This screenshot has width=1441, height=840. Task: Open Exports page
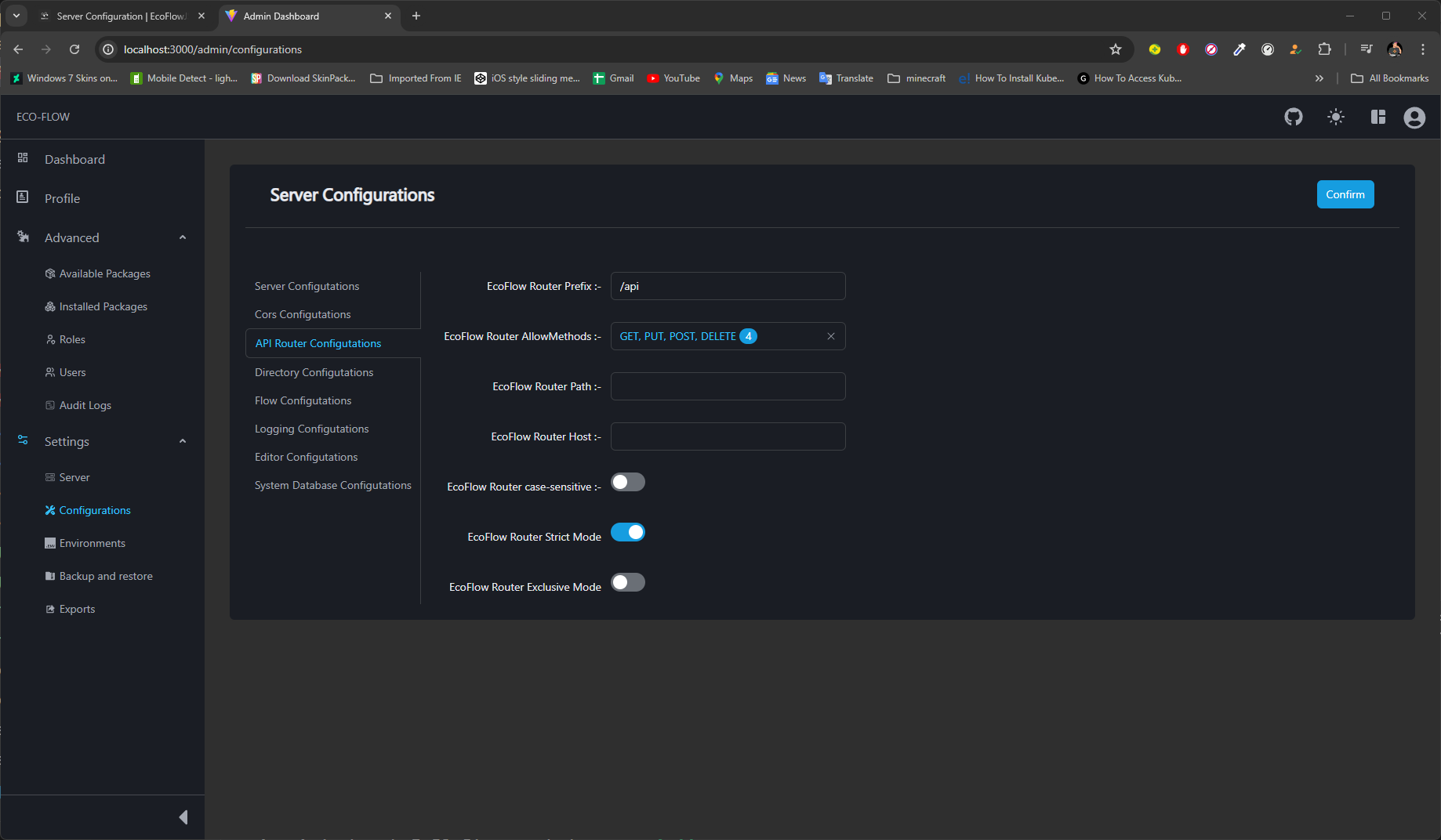tap(77, 609)
